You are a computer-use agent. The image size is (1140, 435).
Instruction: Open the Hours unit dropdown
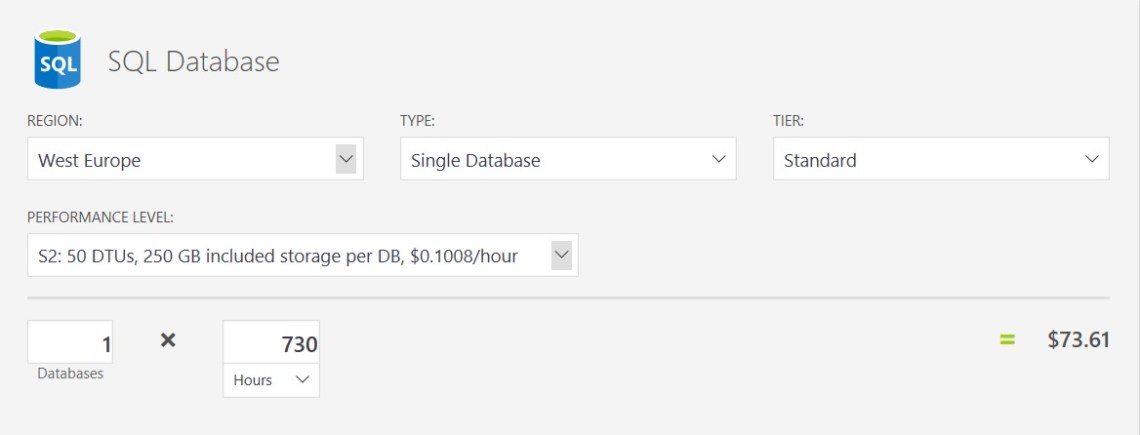pyautogui.click(x=271, y=380)
